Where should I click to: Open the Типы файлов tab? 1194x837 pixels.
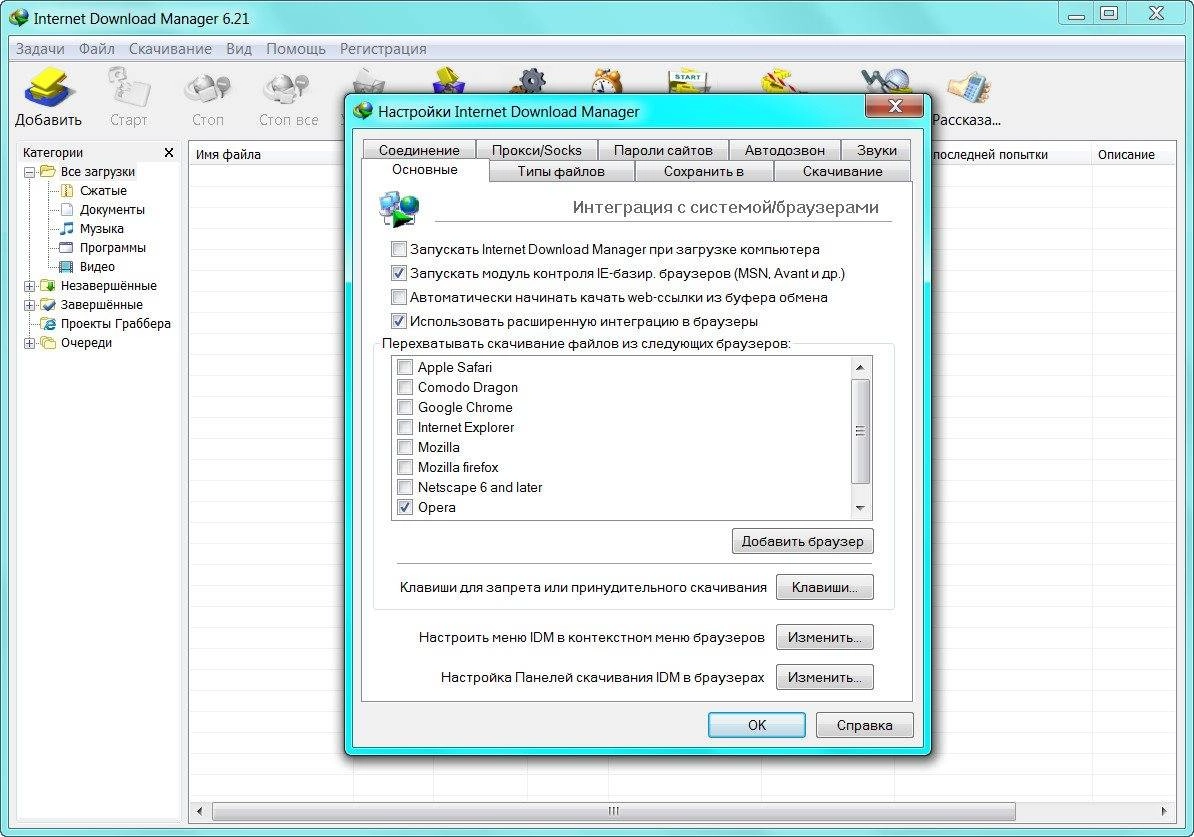tap(560, 171)
